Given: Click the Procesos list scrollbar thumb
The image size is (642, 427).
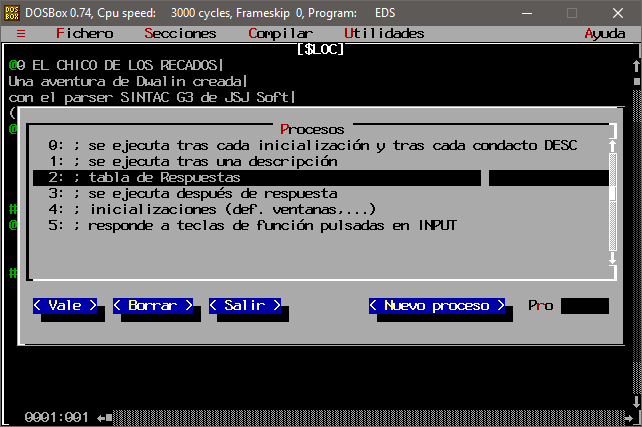Looking at the screenshot, I should (613, 193).
